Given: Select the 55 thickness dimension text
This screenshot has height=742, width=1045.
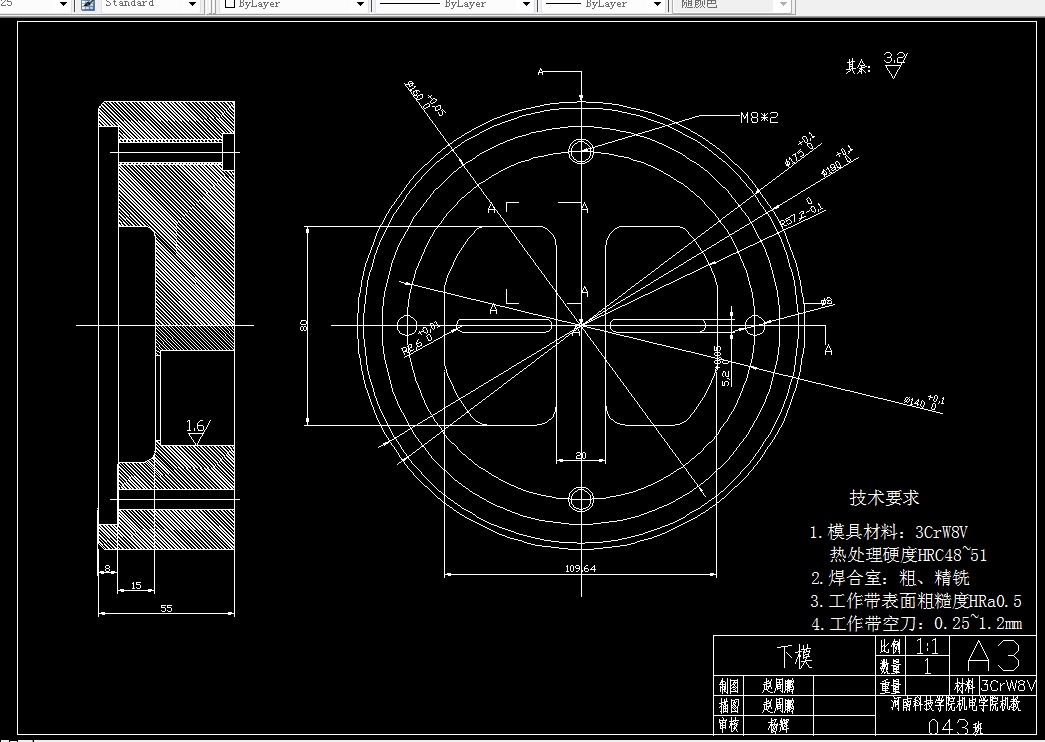Looking at the screenshot, I should (166, 608).
